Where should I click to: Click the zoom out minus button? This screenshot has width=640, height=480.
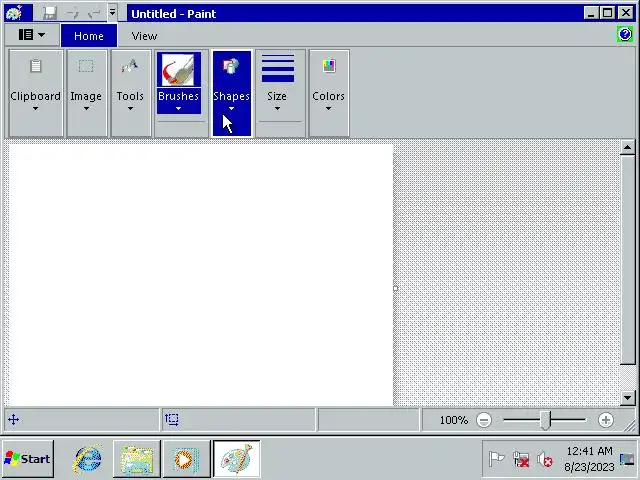(x=484, y=420)
